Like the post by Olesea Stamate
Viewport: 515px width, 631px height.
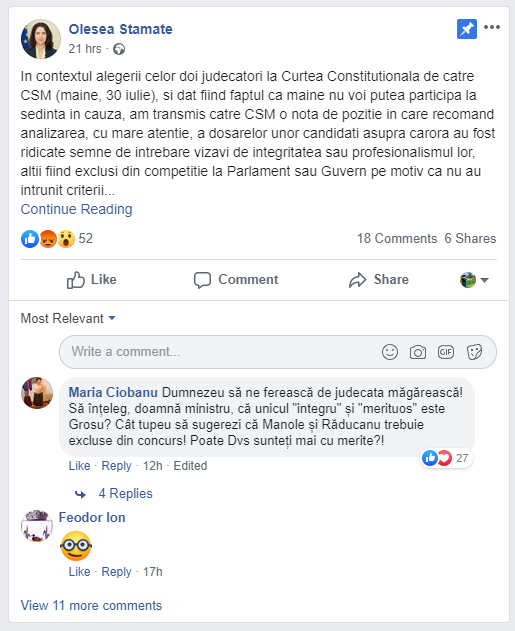click(92, 280)
